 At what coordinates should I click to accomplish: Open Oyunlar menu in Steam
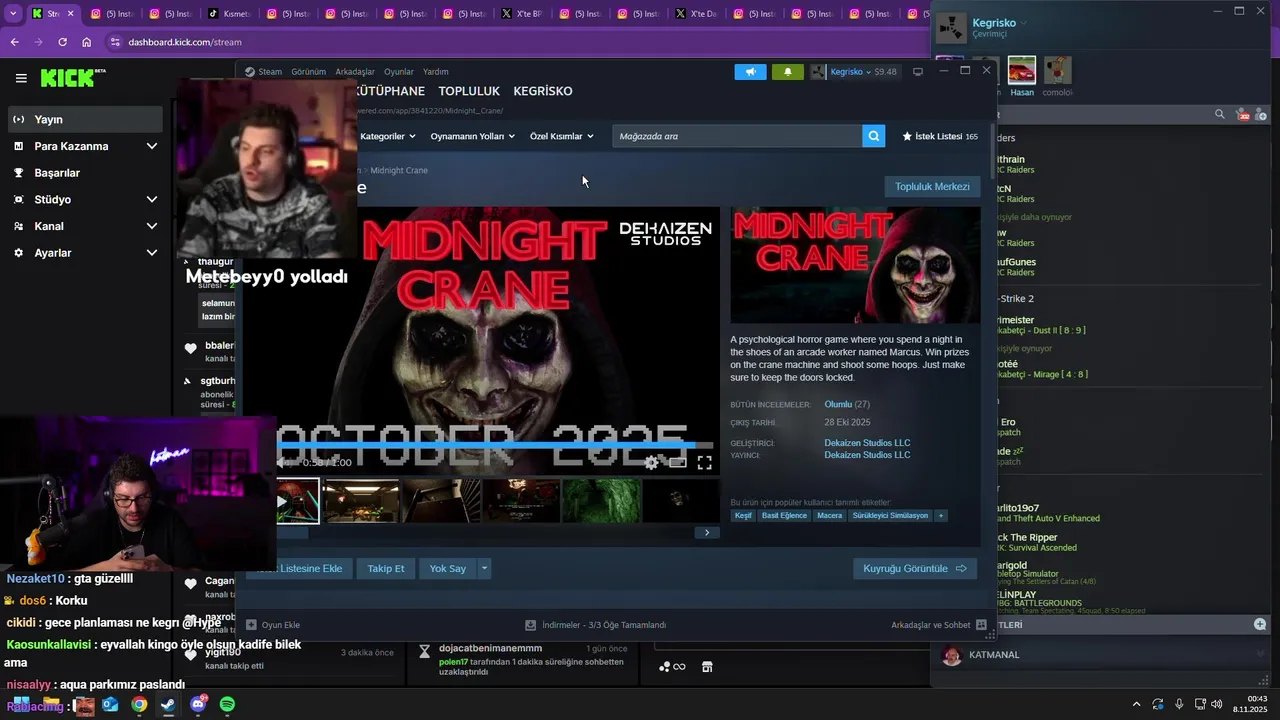(x=399, y=72)
